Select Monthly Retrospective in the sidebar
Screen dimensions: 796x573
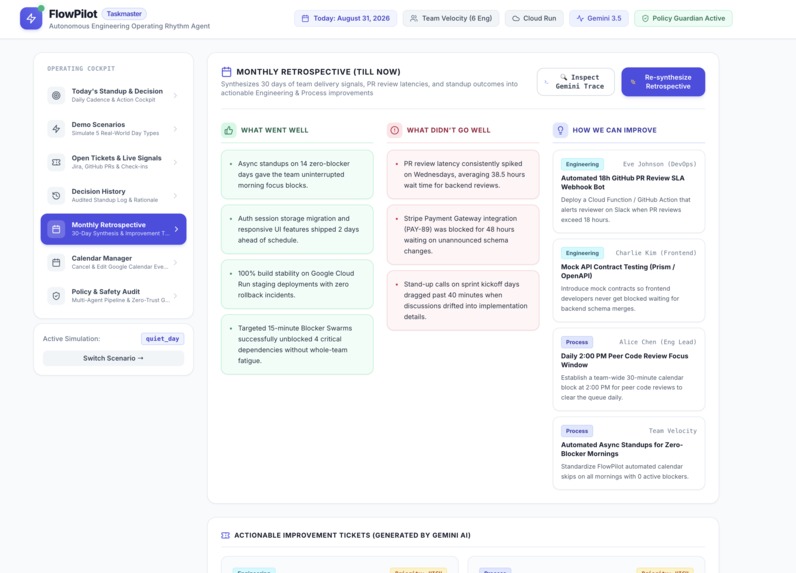pyautogui.click(x=113, y=229)
